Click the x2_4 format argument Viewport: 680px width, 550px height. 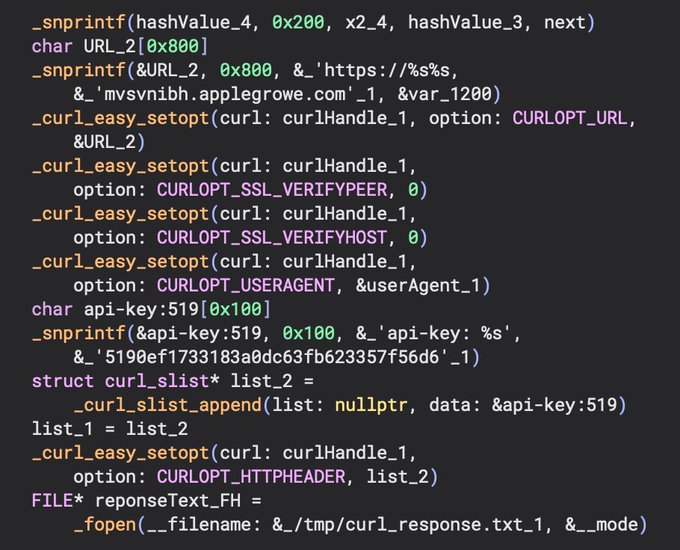point(353,21)
